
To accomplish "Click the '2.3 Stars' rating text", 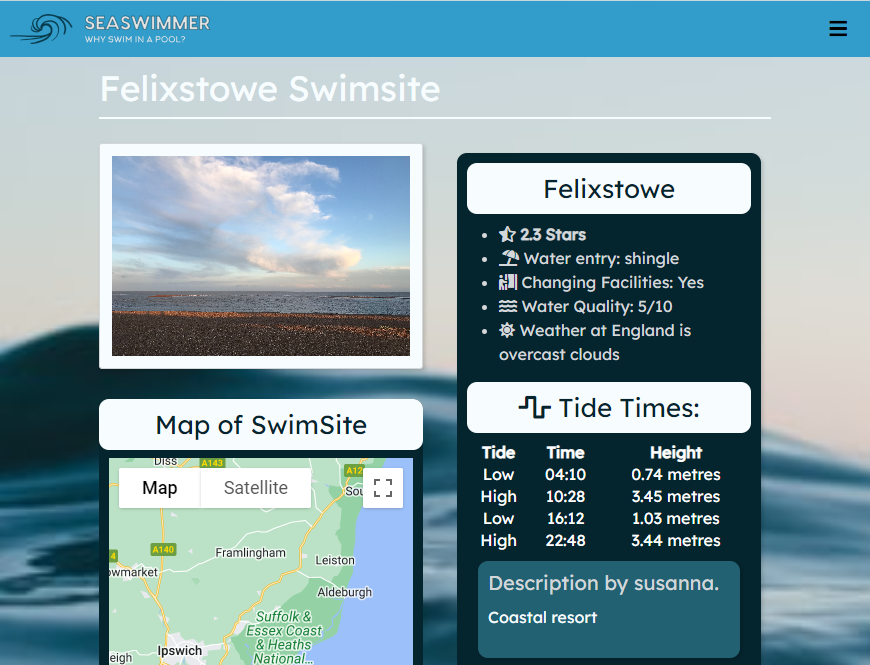I will [x=553, y=235].
